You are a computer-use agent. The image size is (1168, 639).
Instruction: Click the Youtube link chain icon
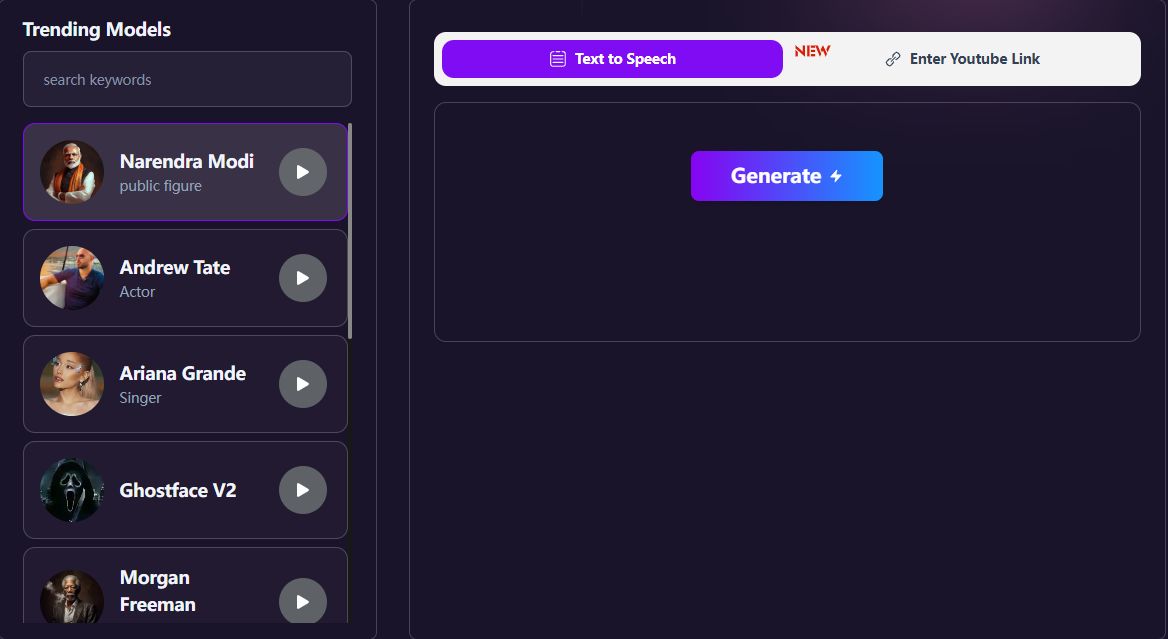pos(893,60)
